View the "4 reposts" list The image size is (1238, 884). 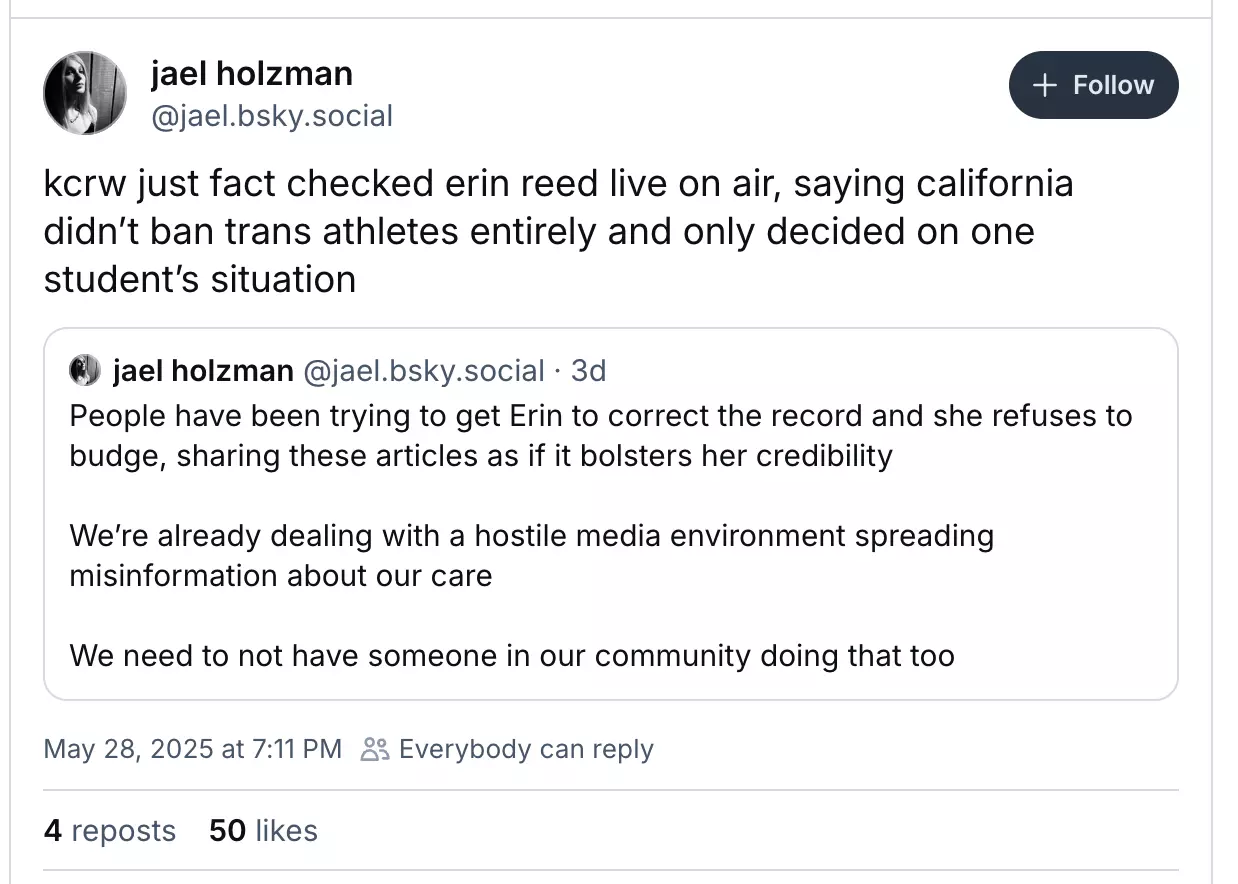(110, 830)
